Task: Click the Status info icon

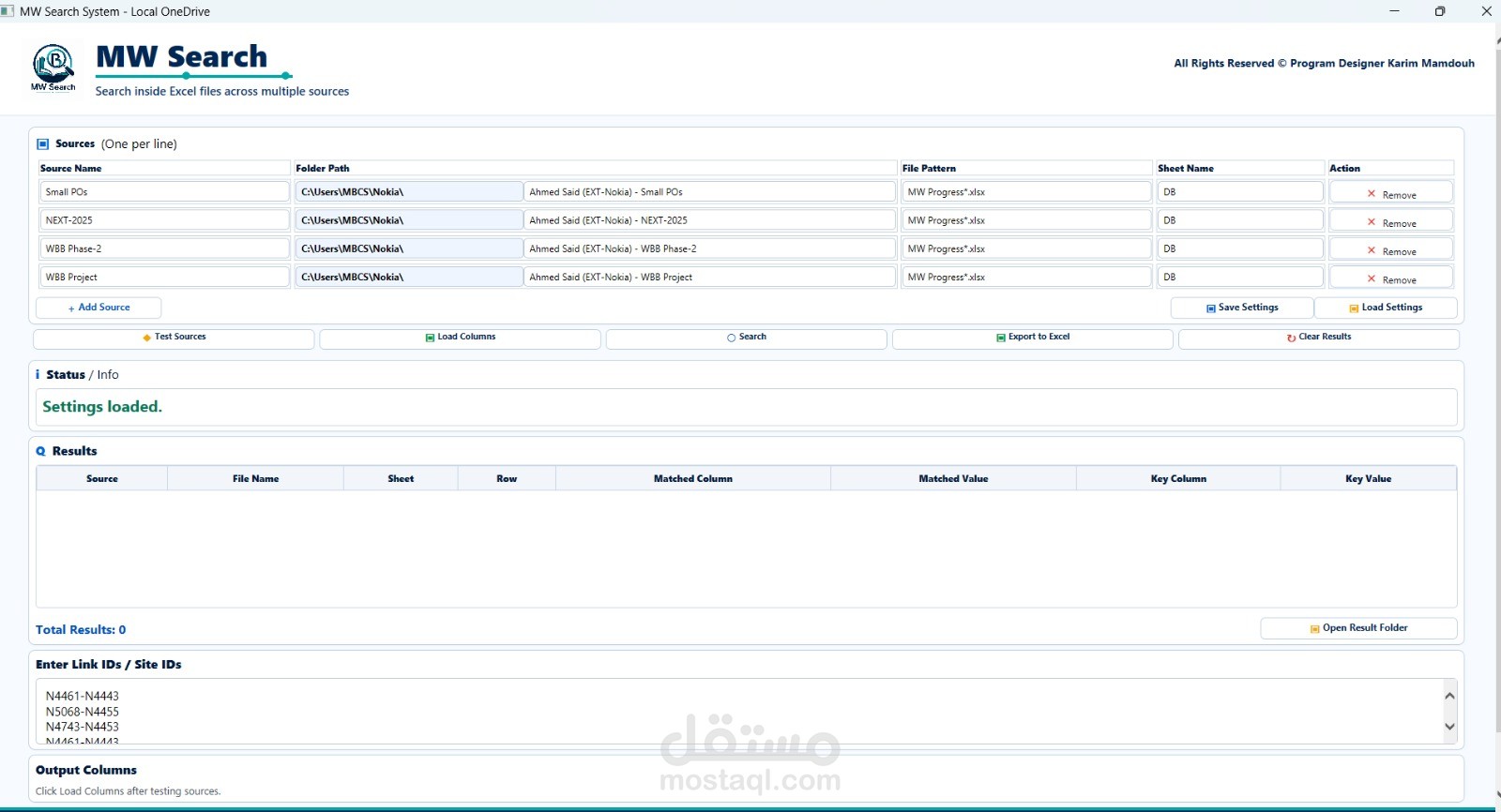Action: pyautogui.click(x=38, y=374)
